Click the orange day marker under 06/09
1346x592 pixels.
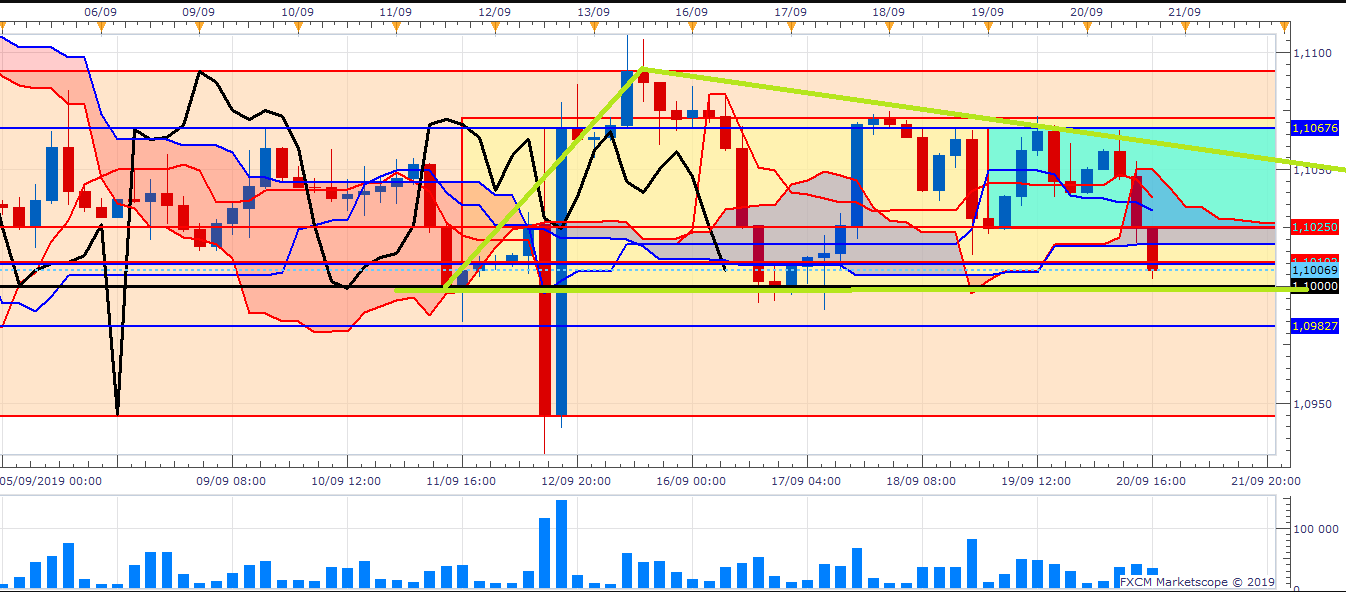(101, 26)
